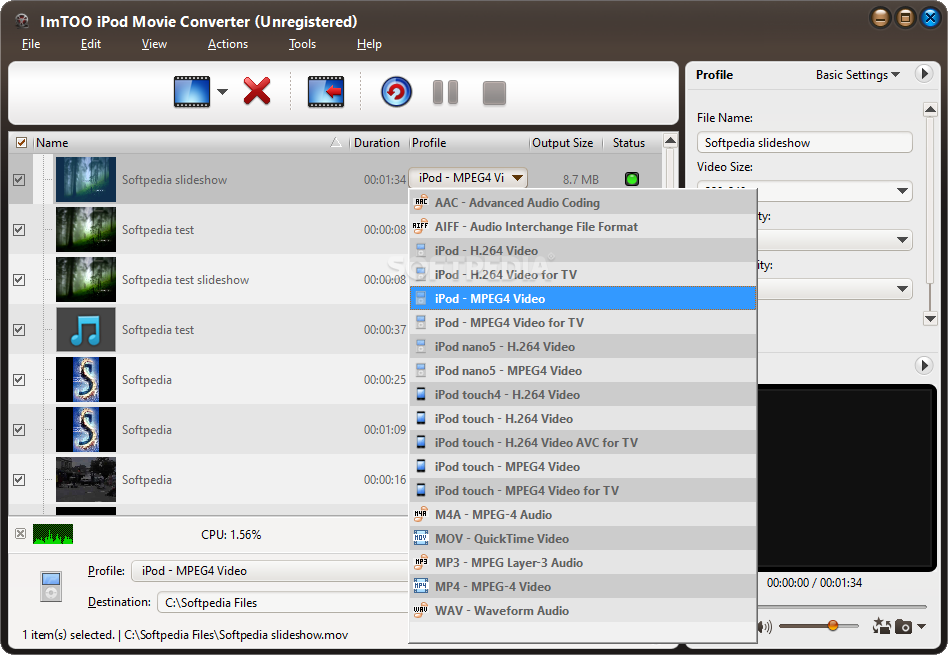Uncheck the 00:00:37 Softpedia test checkbox
Screen dimensions: 948x655
click(19, 330)
